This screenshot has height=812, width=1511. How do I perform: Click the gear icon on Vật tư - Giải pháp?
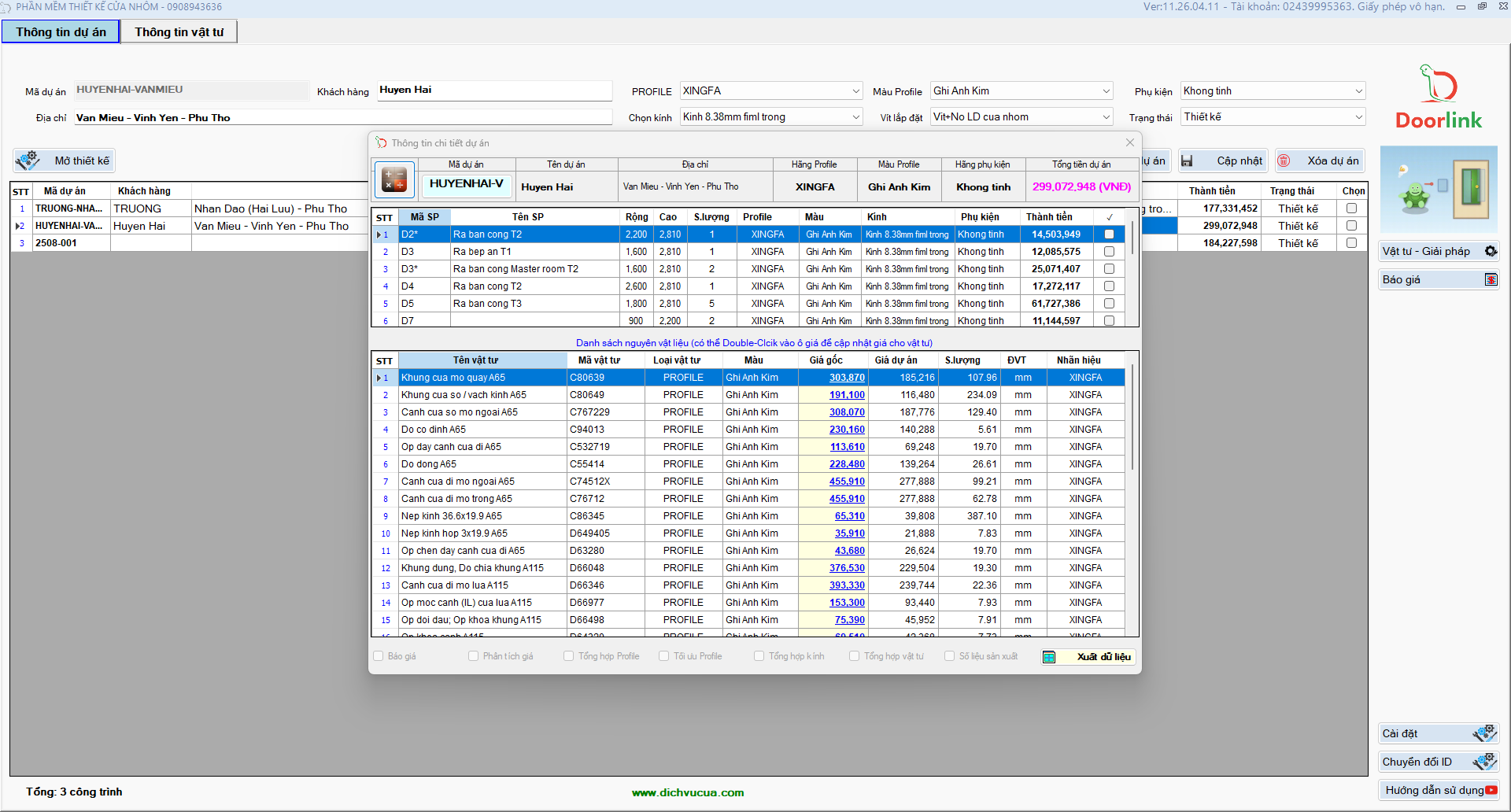(x=1491, y=251)
